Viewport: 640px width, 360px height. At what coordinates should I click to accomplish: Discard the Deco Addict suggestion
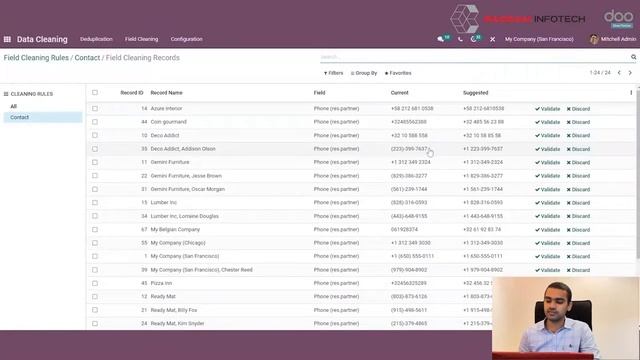point(578,136)
